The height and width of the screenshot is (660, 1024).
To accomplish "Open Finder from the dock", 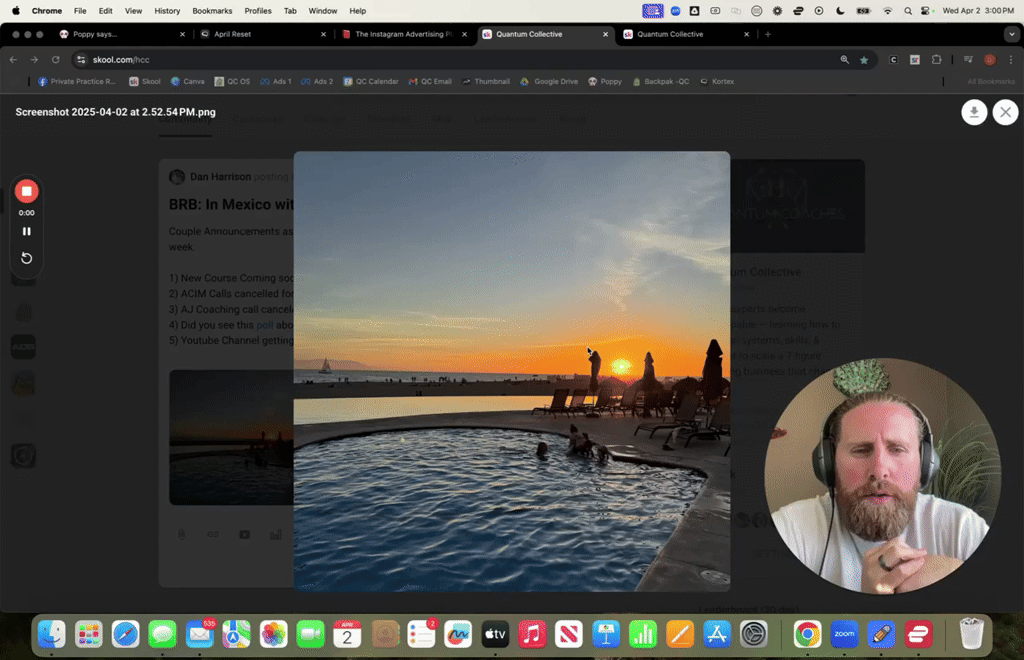I will click(x=52, y=634).
